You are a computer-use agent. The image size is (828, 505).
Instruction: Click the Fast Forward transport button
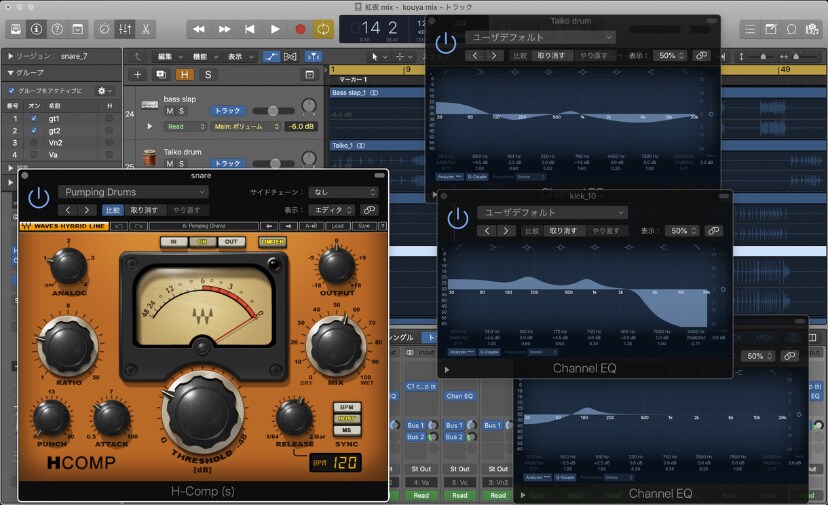tap(224, 29)
